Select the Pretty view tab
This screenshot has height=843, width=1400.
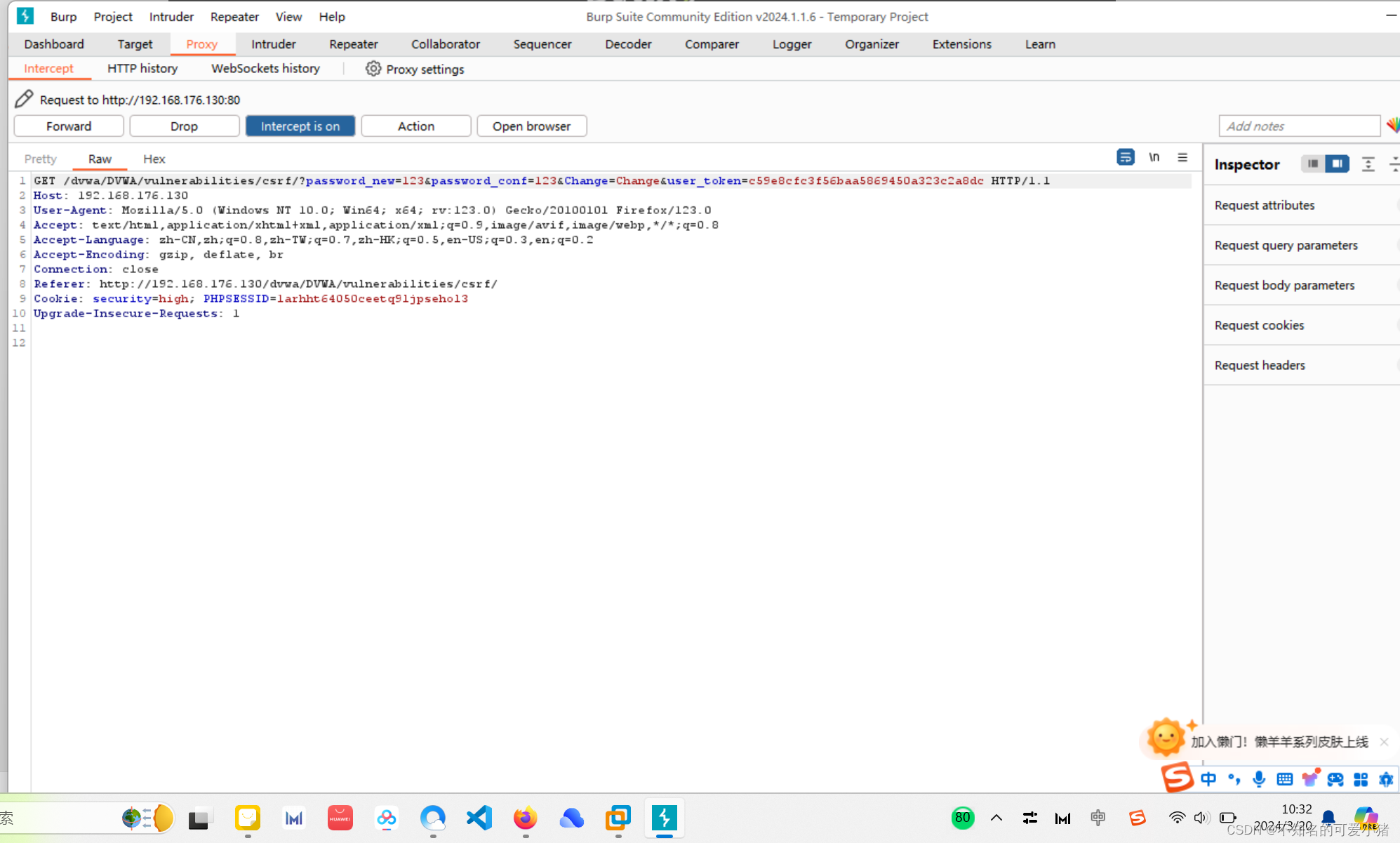(40, 159)
